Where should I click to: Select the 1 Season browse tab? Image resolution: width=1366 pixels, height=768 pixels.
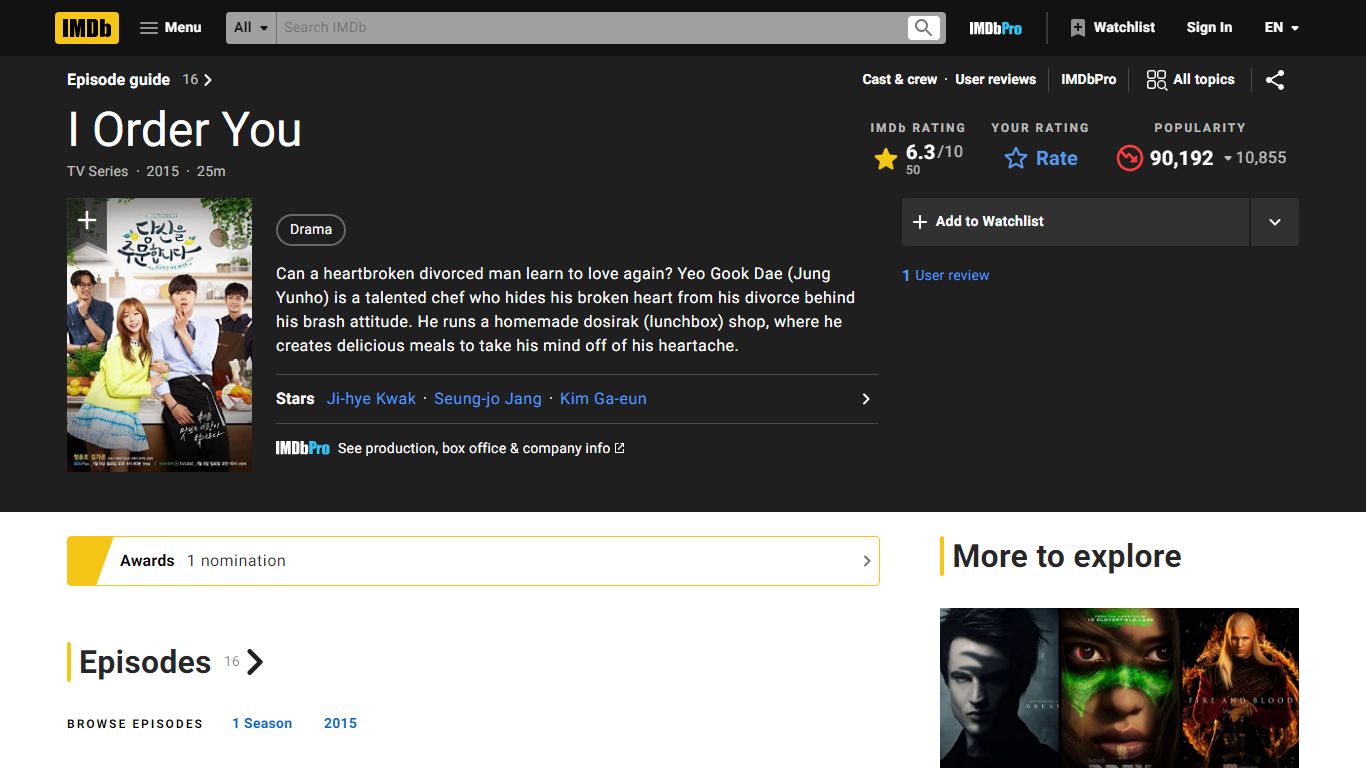[x=262, y=723]
